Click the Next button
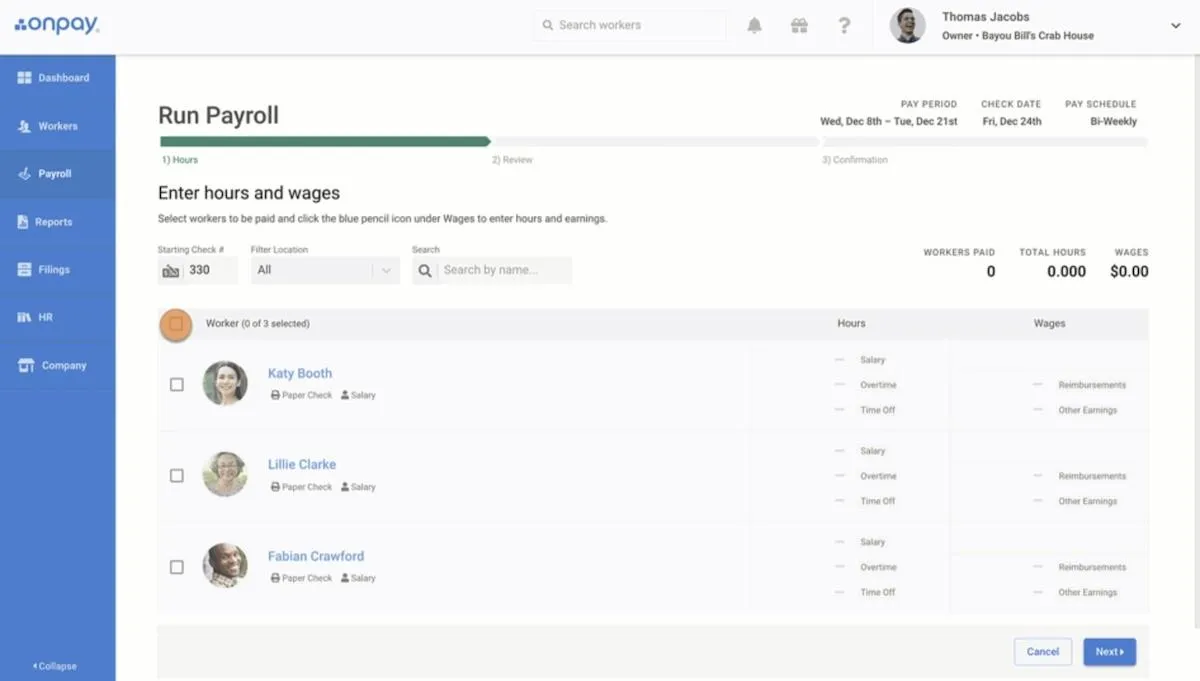 1110,652
